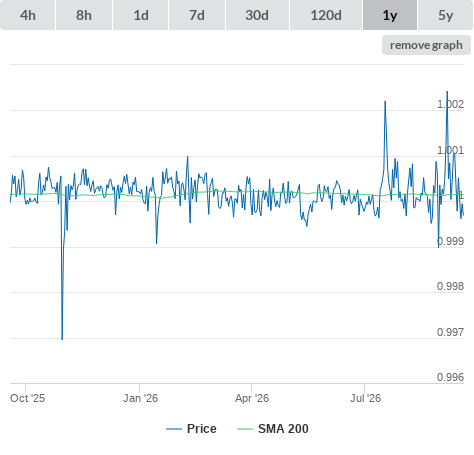Image resolution: width=474 pixels, height=455 pixels.
Task: Toggle the Price series in legend
Action: [x=202, y=429]
